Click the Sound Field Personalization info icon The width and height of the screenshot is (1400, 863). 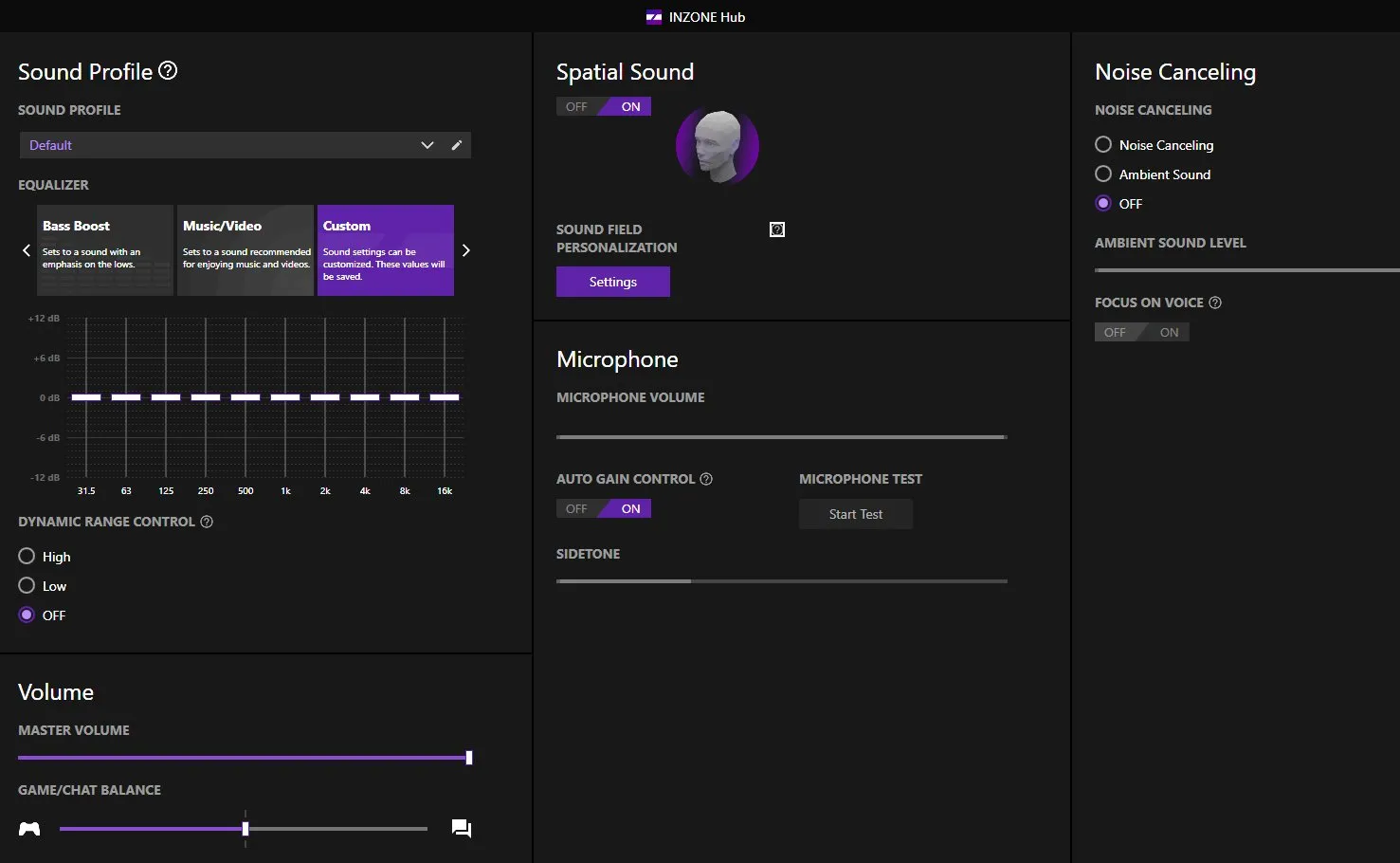click(777, 229)
